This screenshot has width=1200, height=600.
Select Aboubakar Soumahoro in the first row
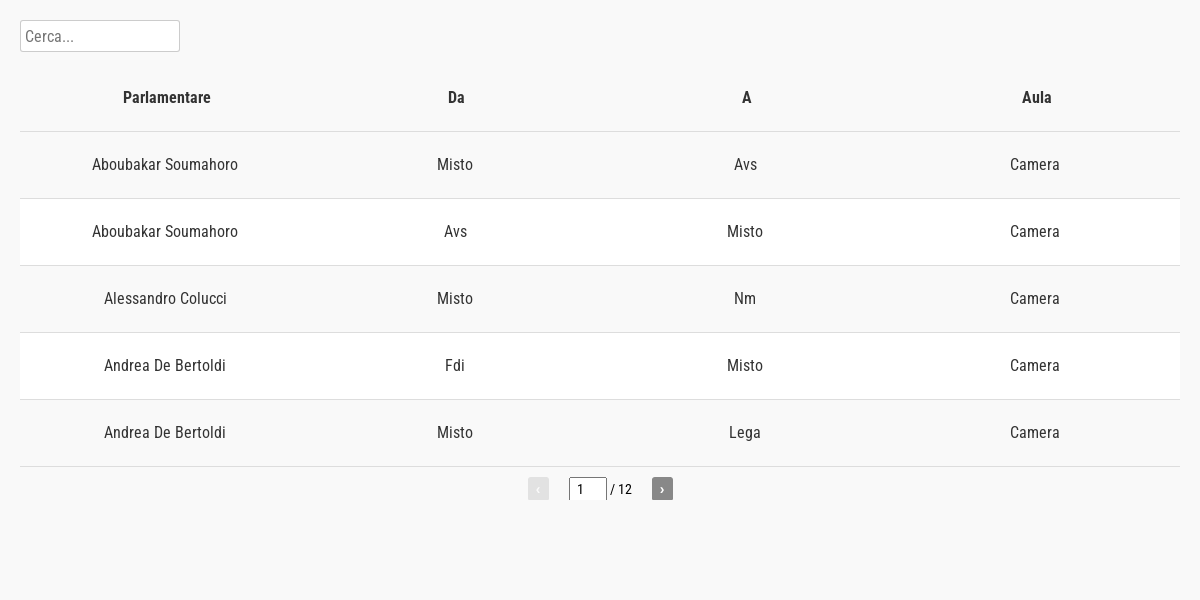pos(165,165)
